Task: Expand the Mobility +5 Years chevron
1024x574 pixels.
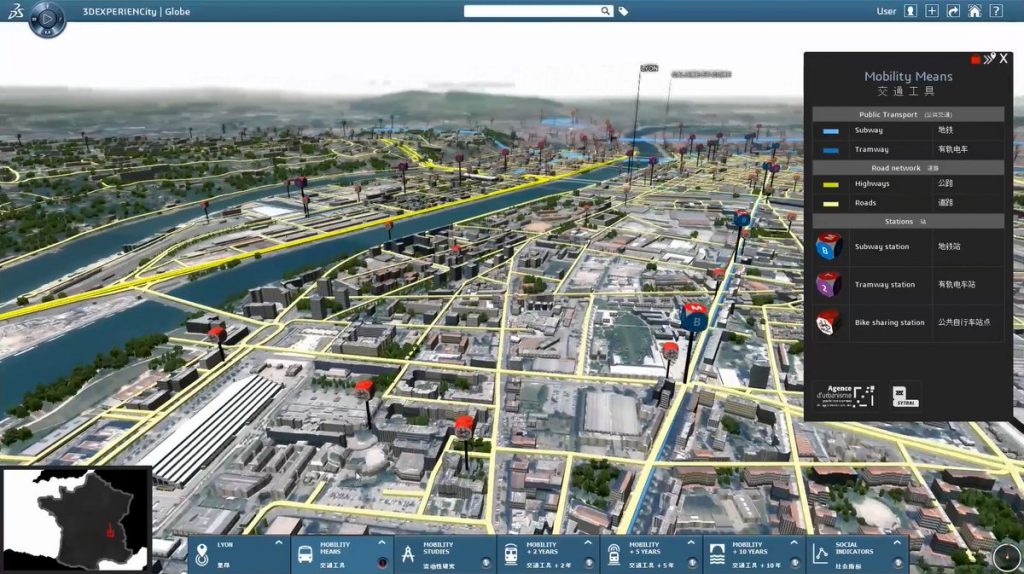Action: pos(691,543)
